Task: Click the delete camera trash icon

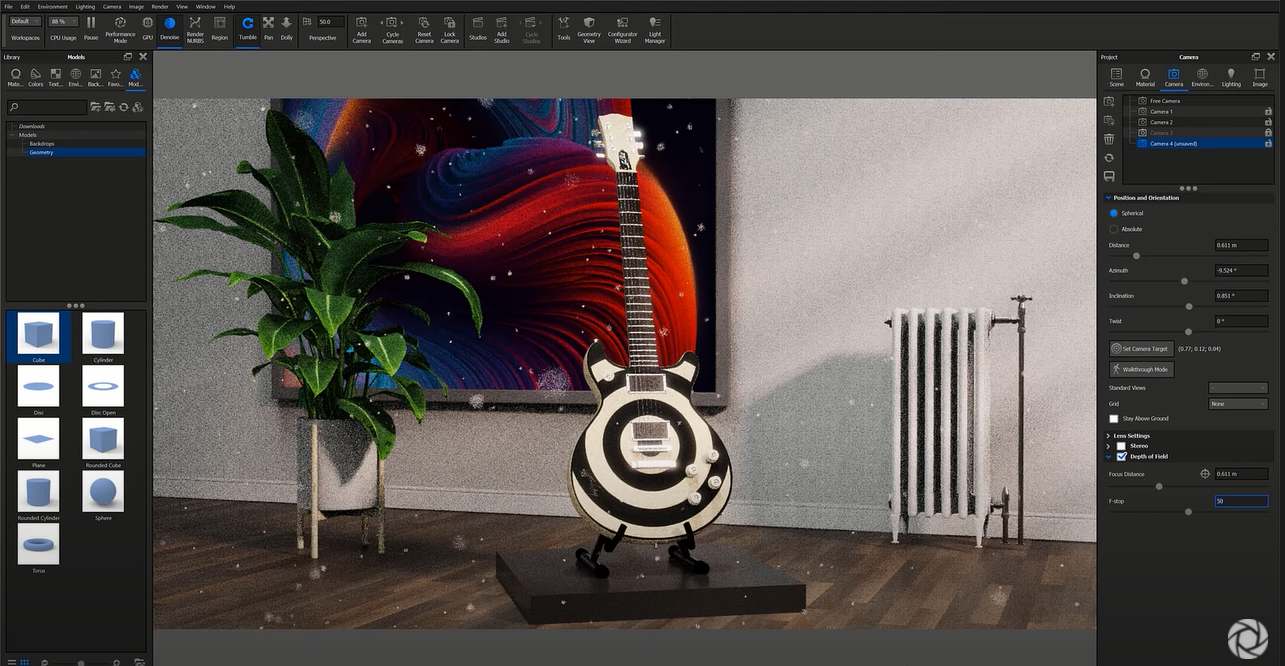Action: point(1108,139)
